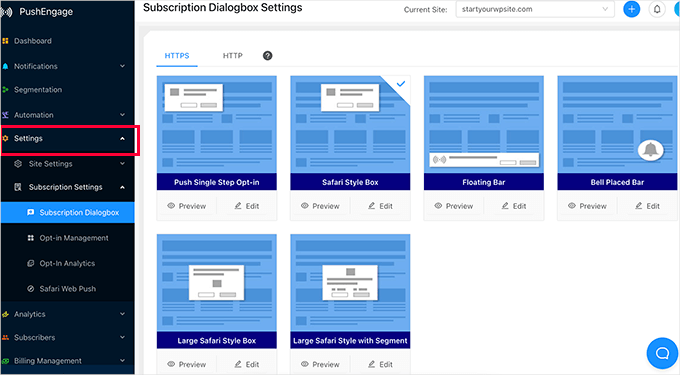Image resolution: width=680 pixels, height=375 pixels.
Task: Switch to the HTTPS tab
Action: [x=177, y=56]
